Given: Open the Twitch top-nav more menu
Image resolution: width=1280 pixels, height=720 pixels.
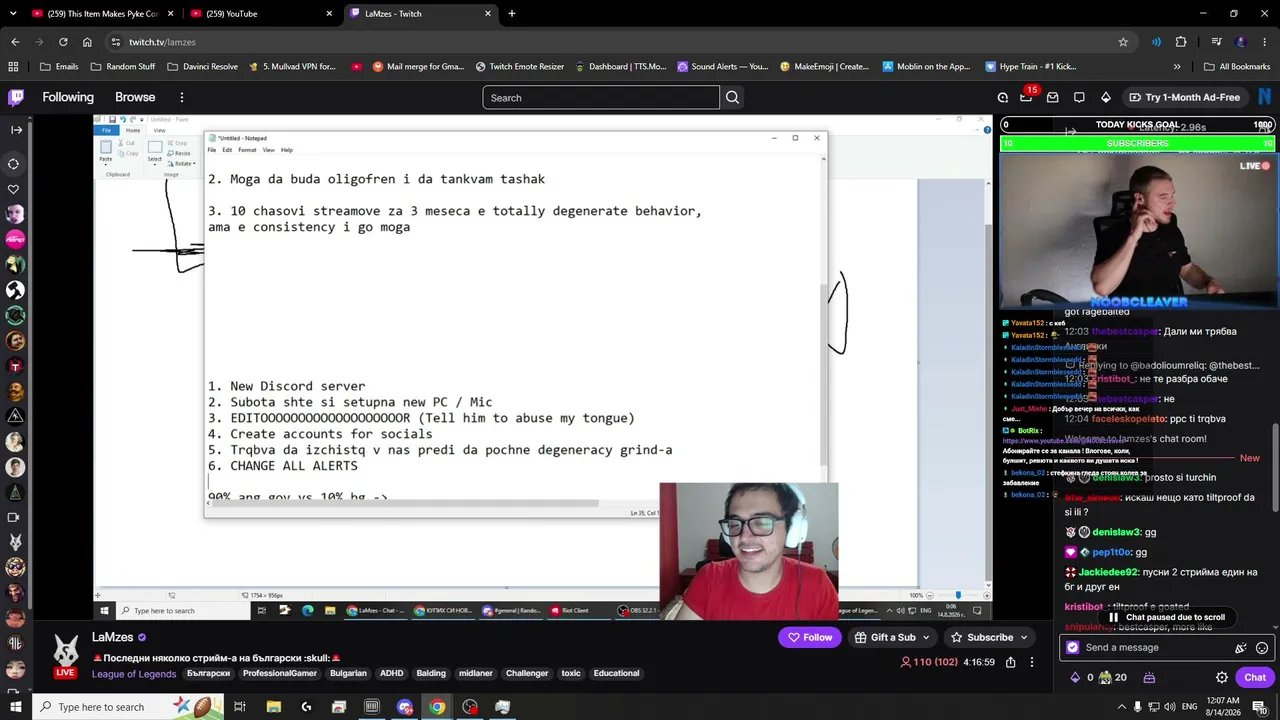Looking at the screenshot, I should (x=182, y=97).
